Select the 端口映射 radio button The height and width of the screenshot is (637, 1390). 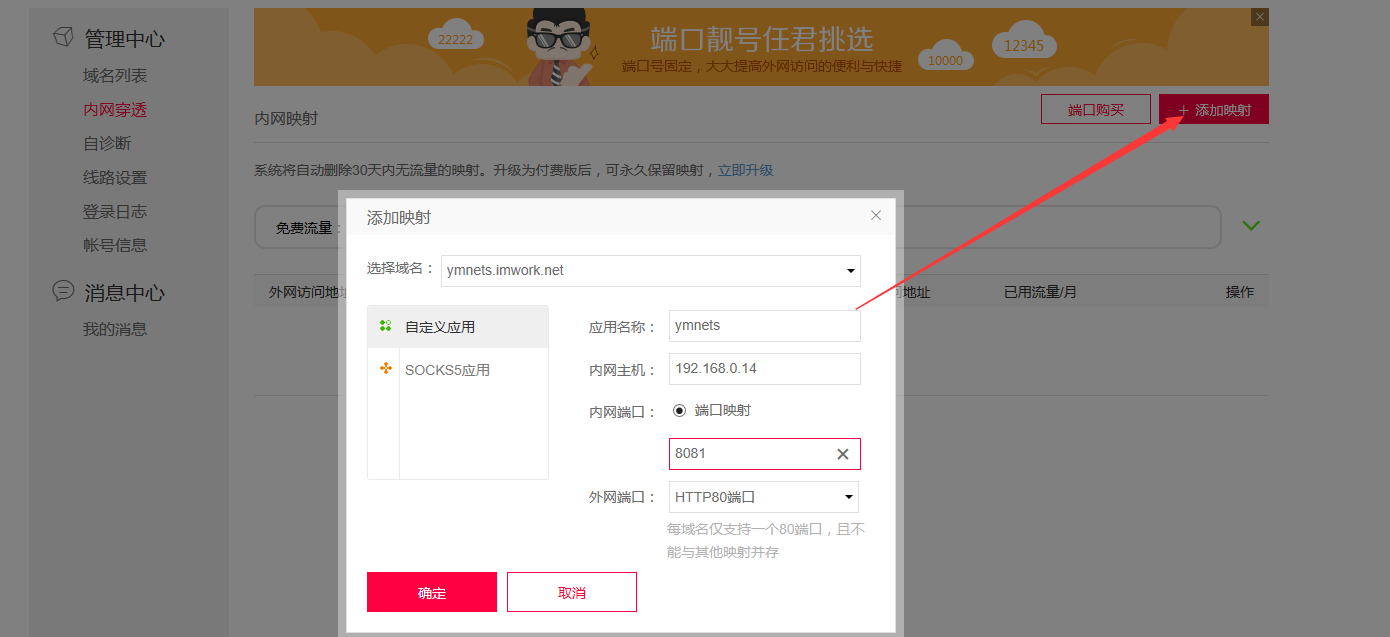click(680, 410)
